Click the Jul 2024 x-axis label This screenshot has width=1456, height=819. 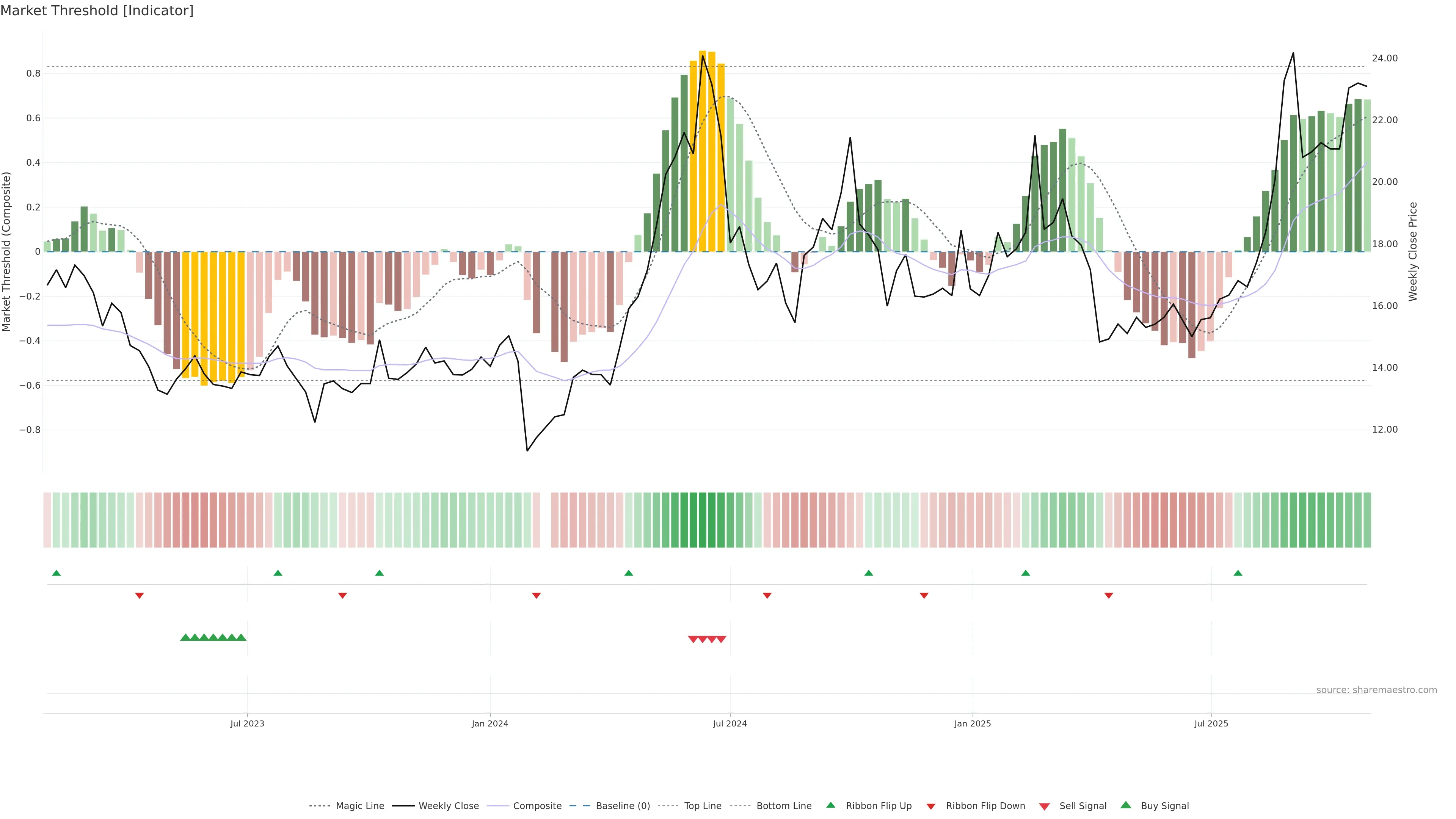730,723
